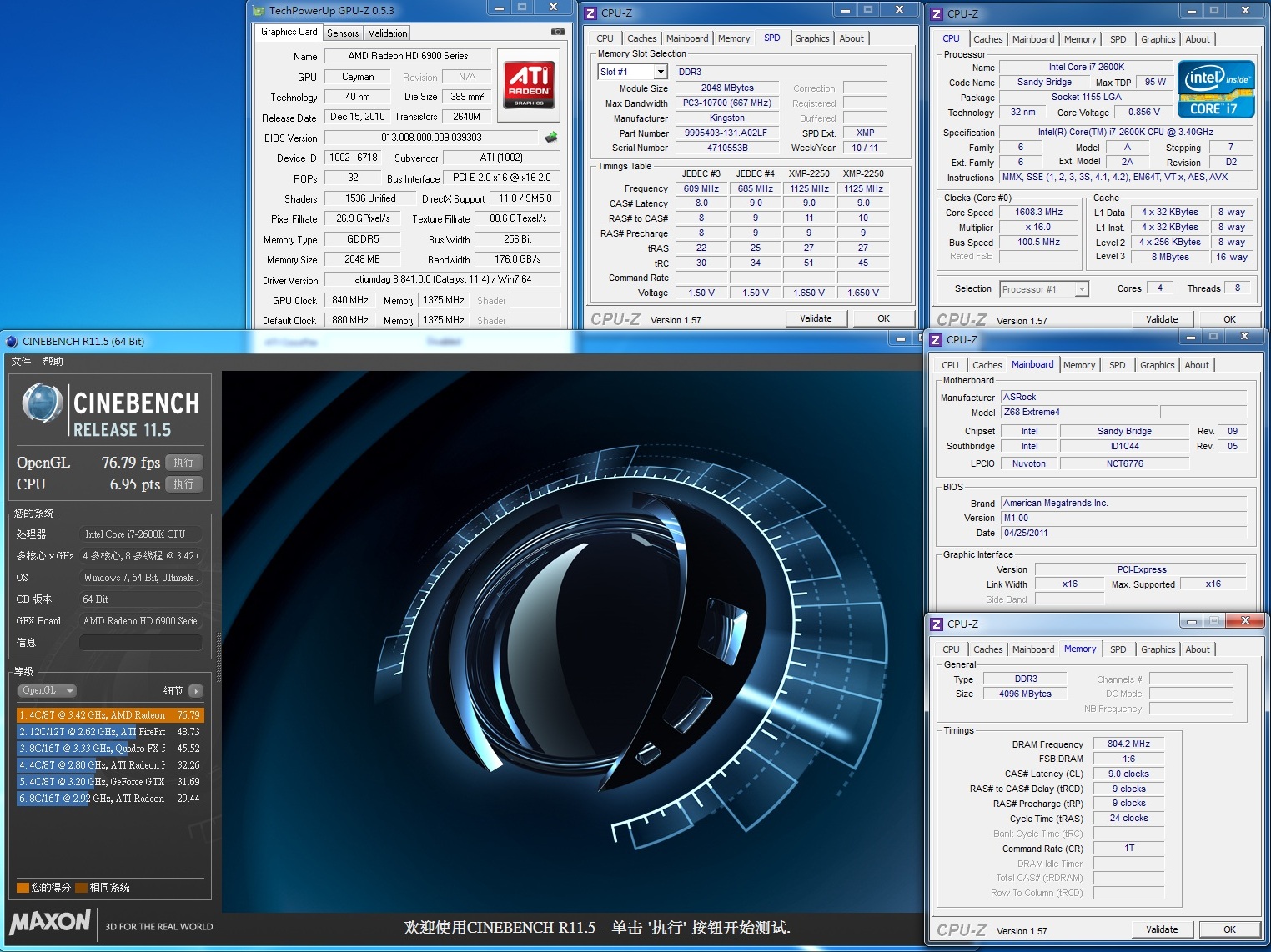The image size is (1271, 952).
Task: Select ranking row 5 GeForce GTX
Action: [110, 782]
